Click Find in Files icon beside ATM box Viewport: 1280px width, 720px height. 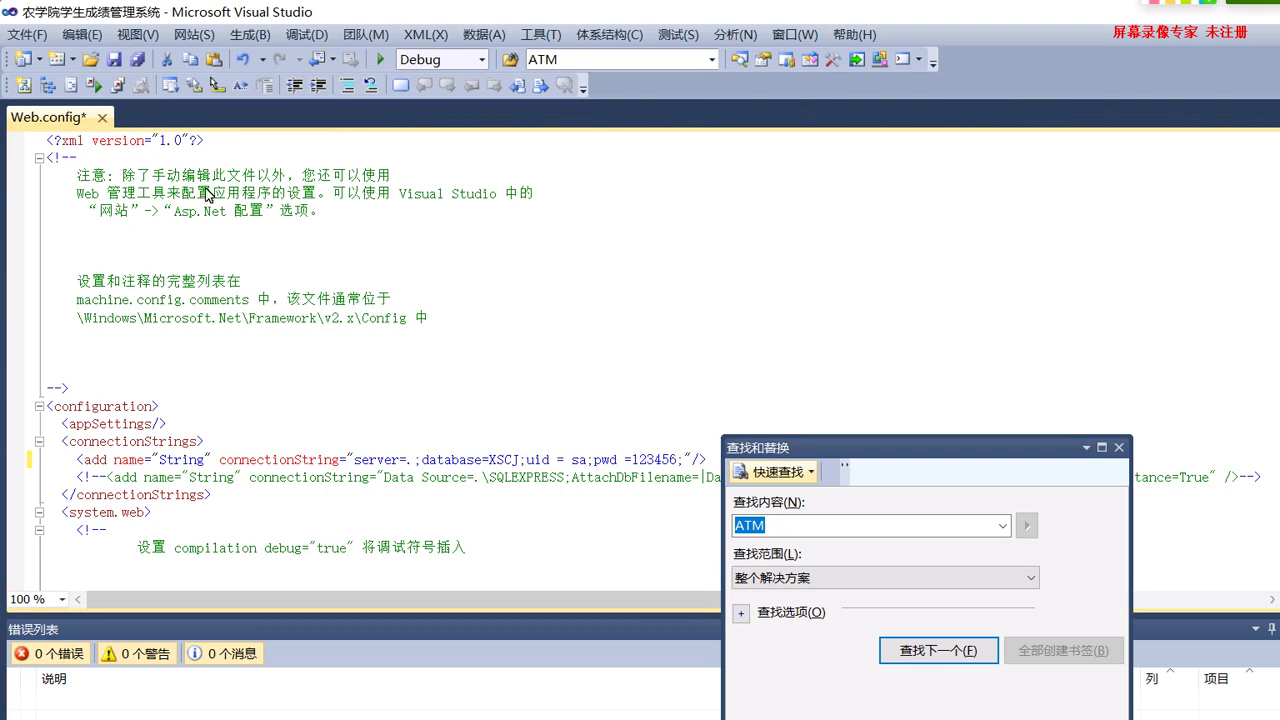510,60
